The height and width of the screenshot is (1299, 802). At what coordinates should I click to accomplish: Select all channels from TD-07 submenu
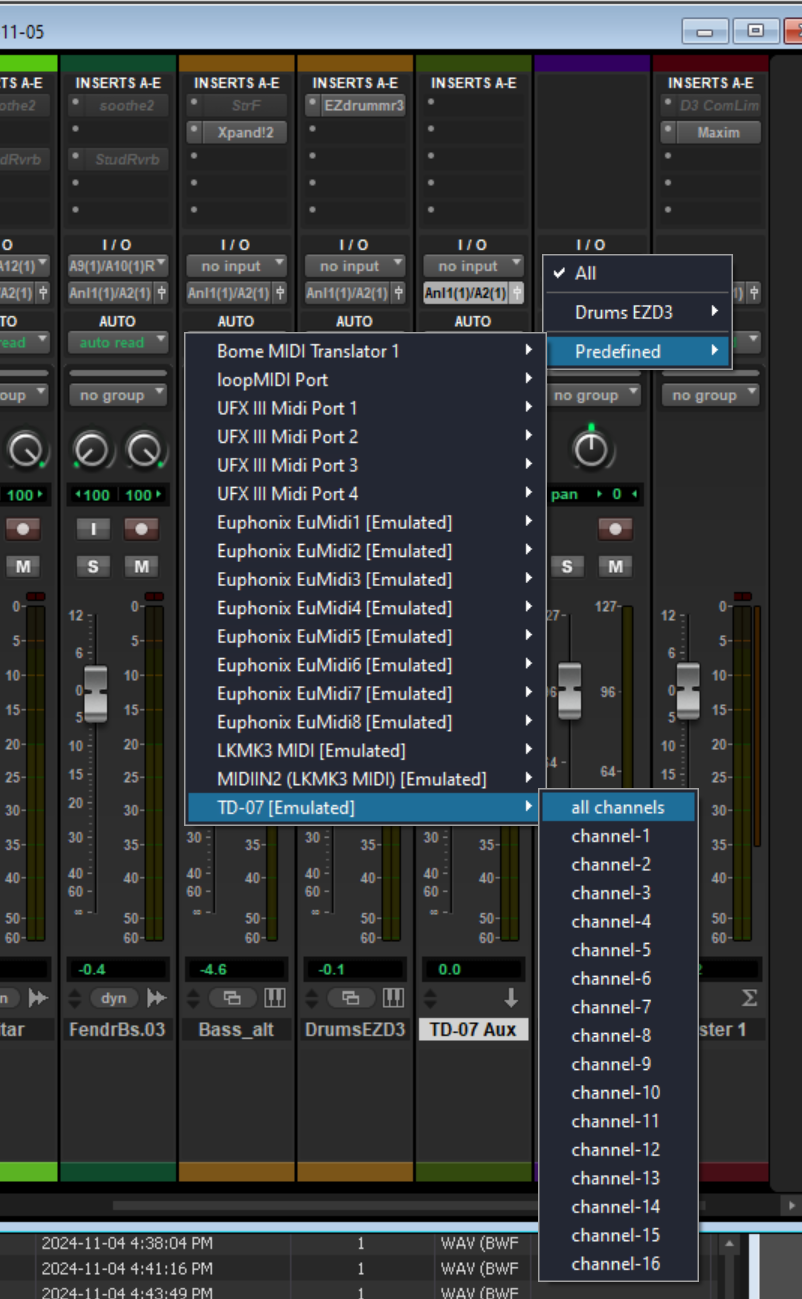(617, 807)
